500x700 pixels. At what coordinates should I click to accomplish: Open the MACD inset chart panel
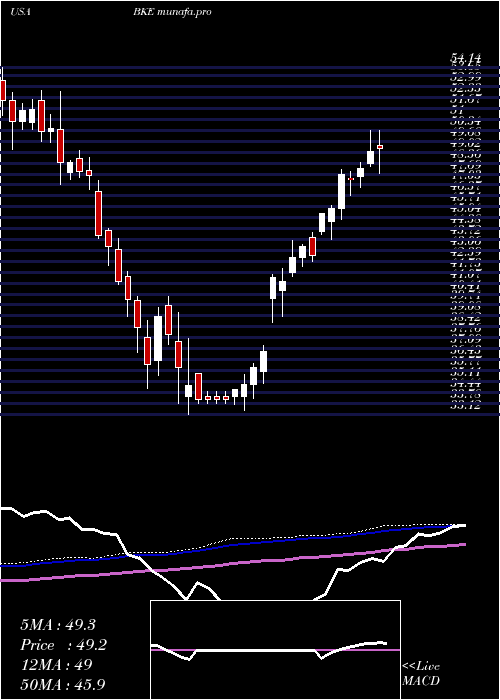coord(275,650)
